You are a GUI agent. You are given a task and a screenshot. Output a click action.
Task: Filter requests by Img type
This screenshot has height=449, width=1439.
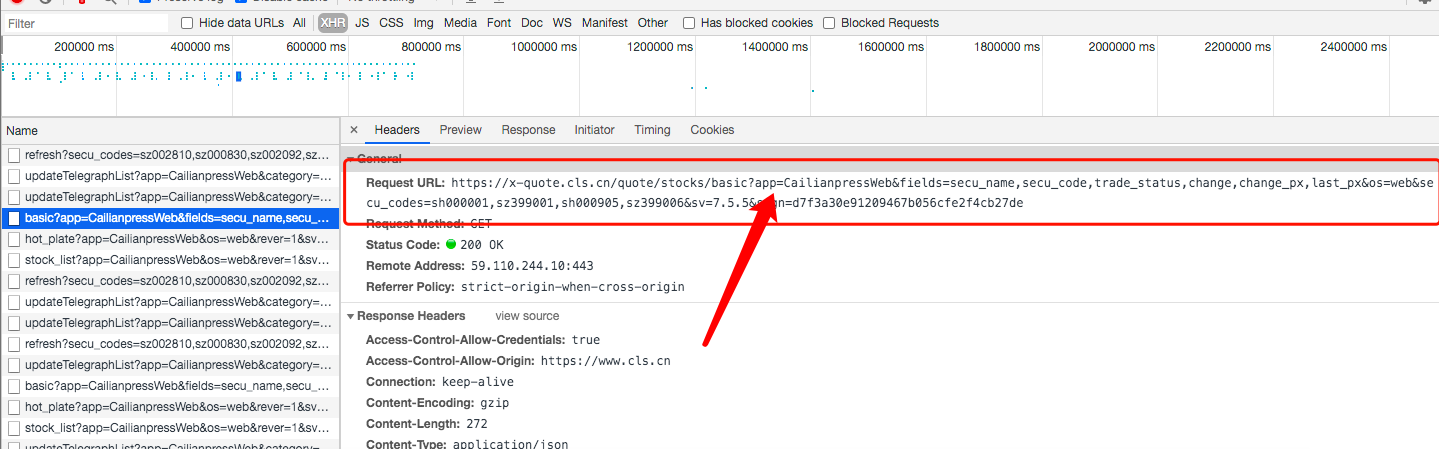tap(424, 23)
